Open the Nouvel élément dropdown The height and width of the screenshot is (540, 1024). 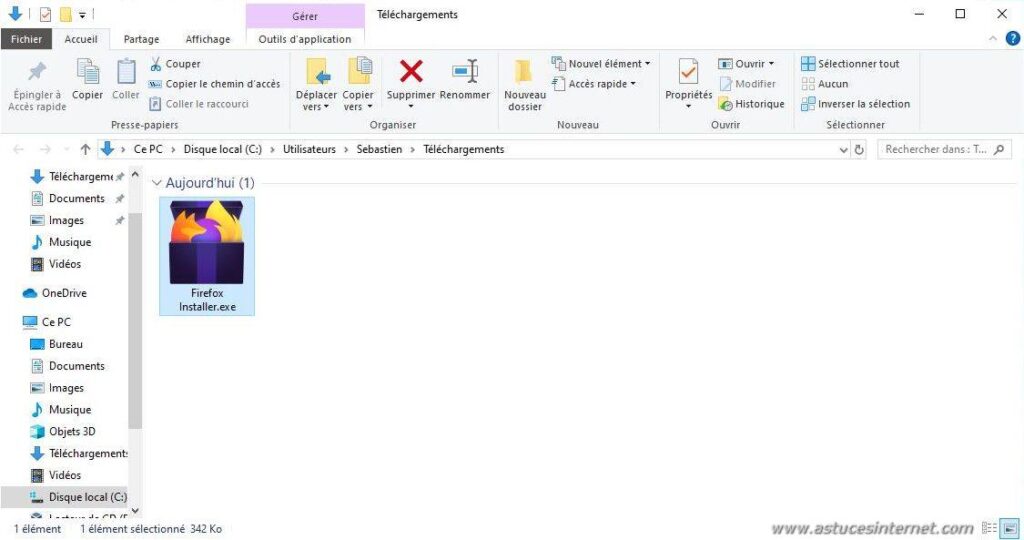[601, 64]
